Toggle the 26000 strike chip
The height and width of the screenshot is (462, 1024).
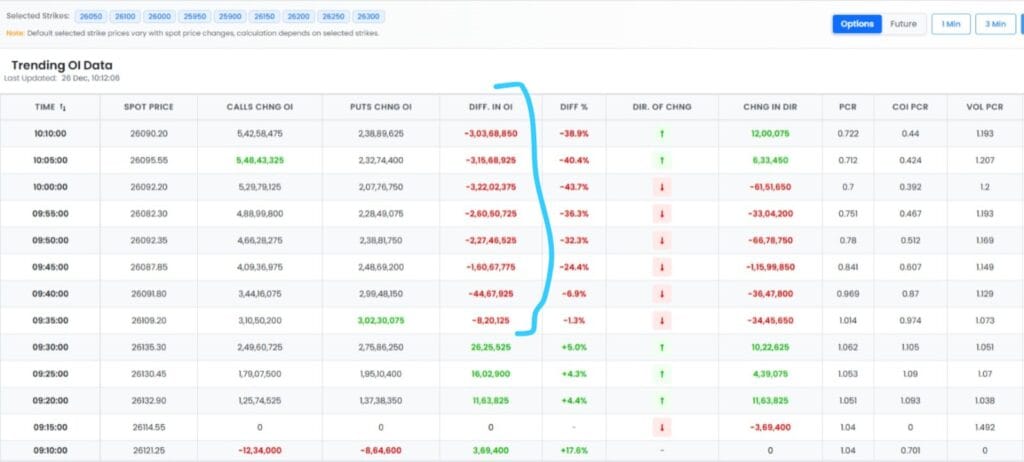tap(158, 18)
